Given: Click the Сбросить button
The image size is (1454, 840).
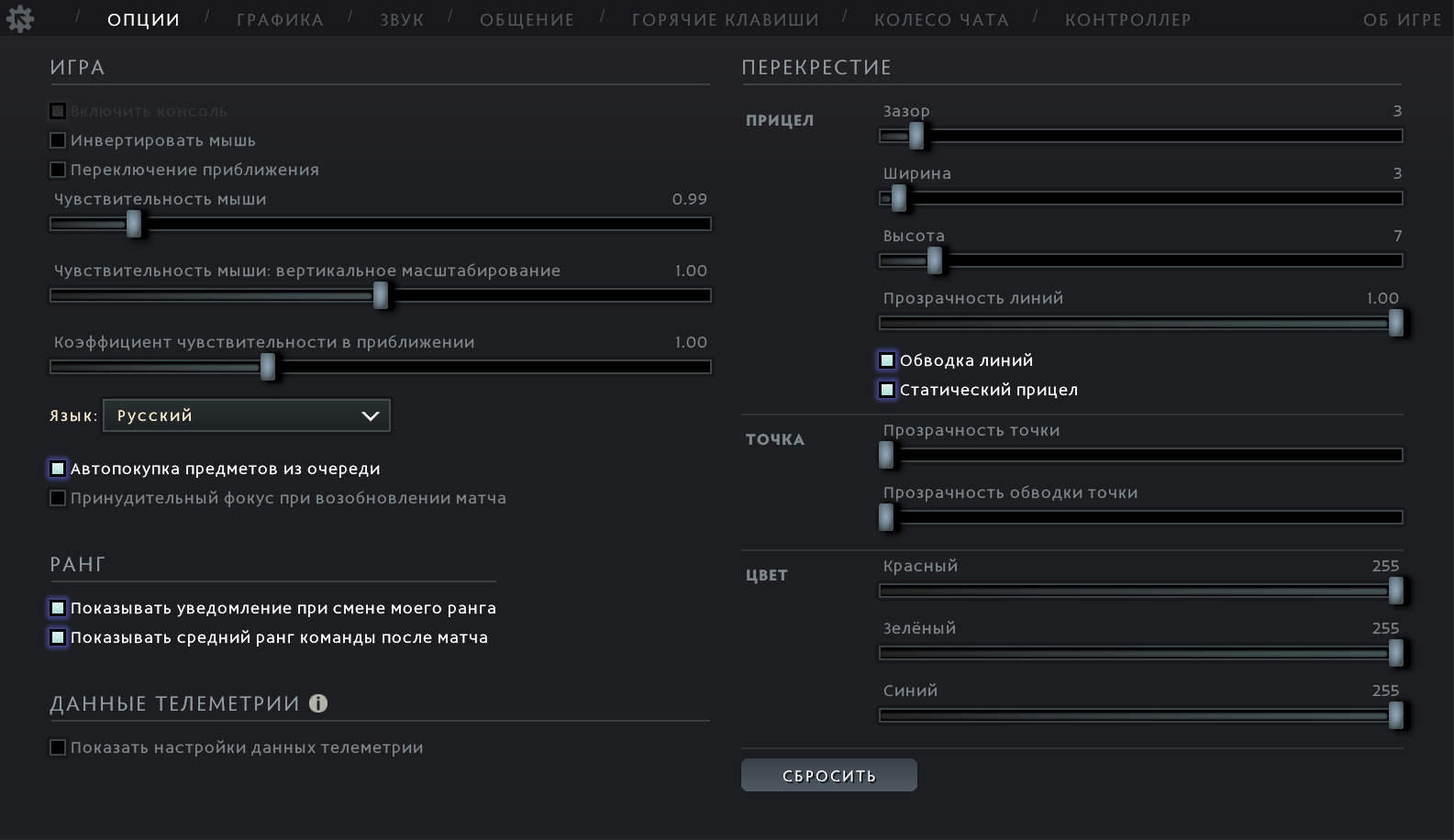Looking at the screenshot, I should (829, 775).
